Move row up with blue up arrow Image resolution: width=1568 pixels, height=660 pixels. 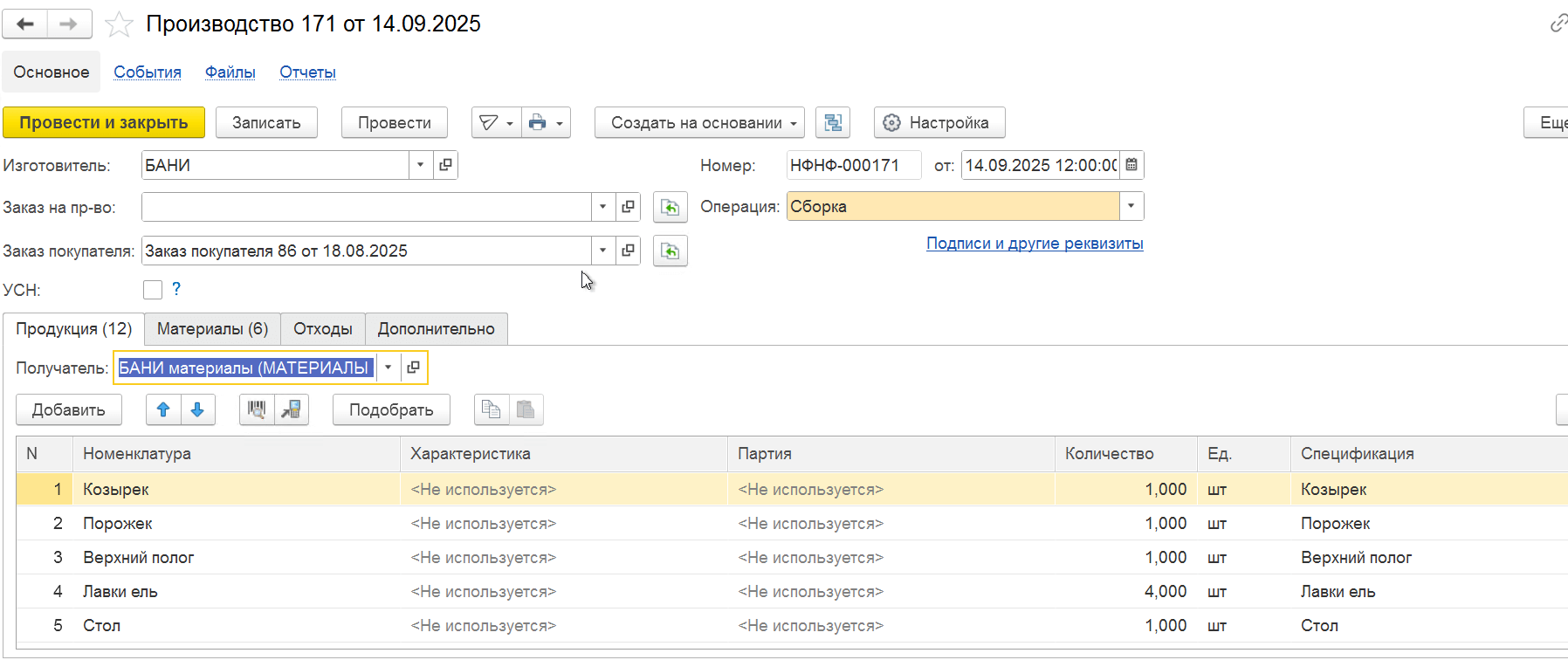point(163,409)
